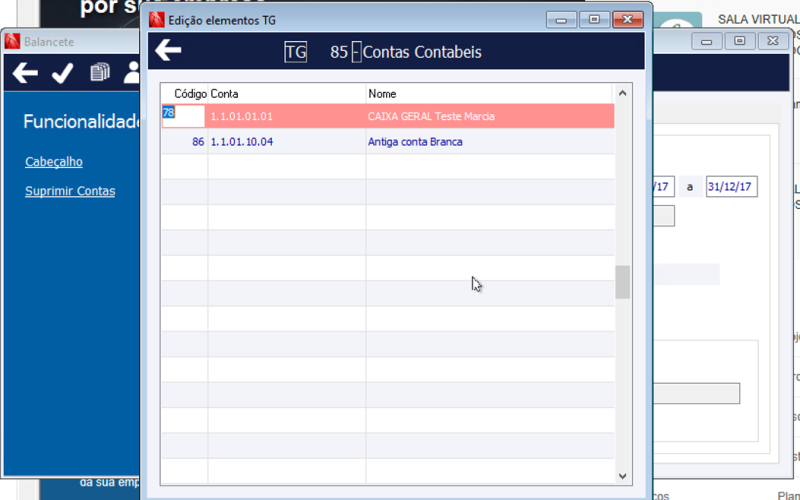Click the TG icon in header
The image size is (800, 500).
point(295,52)
